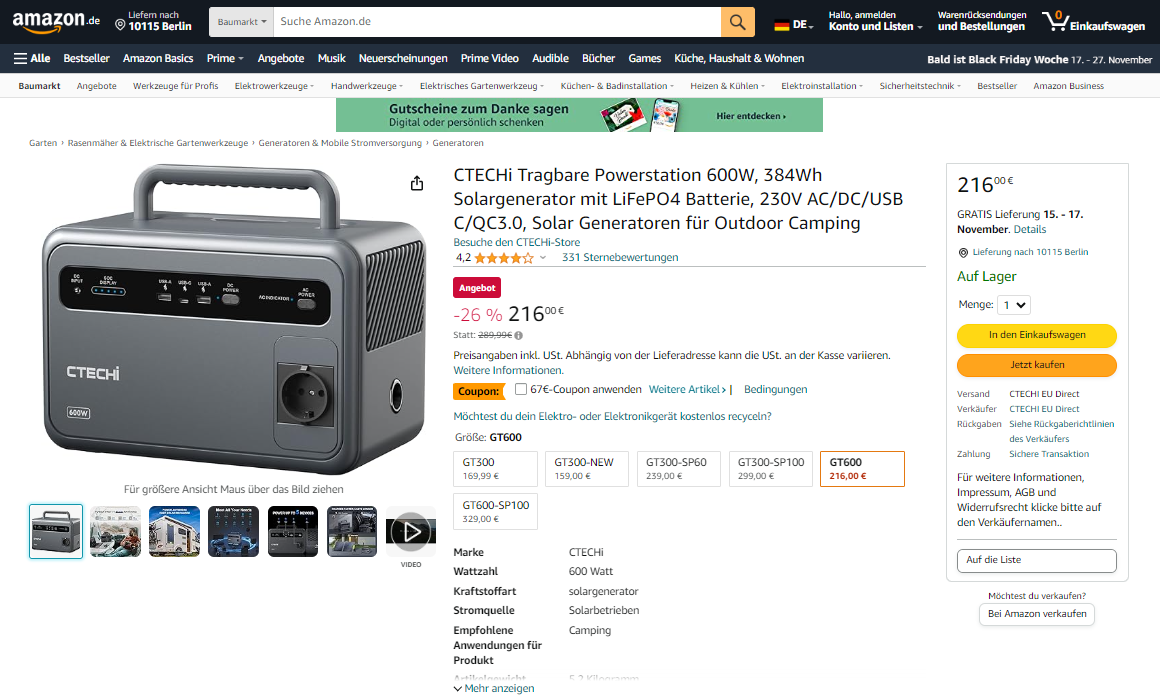Click the orange search magnifier button
The image size is (1160, 700).
pos(738,22)
